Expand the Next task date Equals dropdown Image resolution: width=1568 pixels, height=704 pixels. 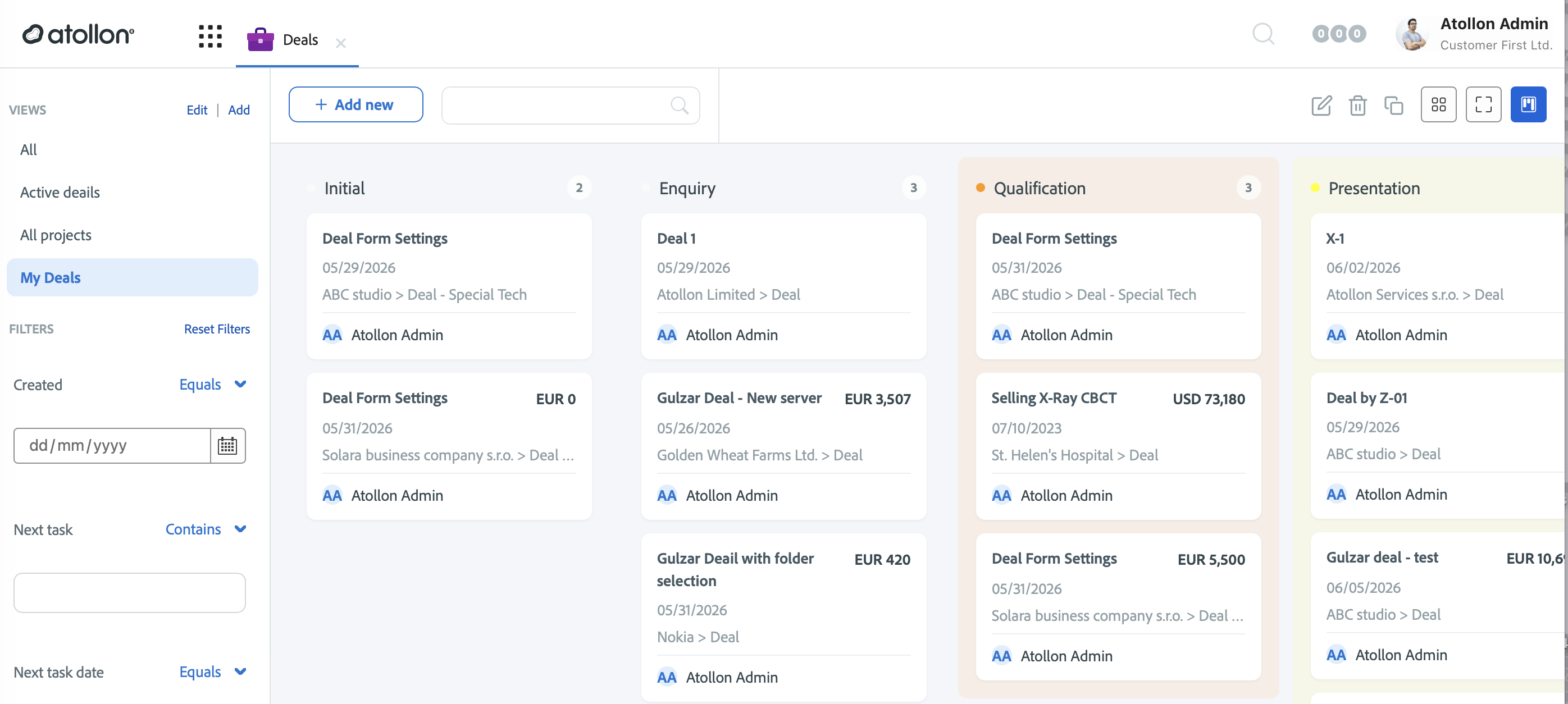tap(212, 671)
